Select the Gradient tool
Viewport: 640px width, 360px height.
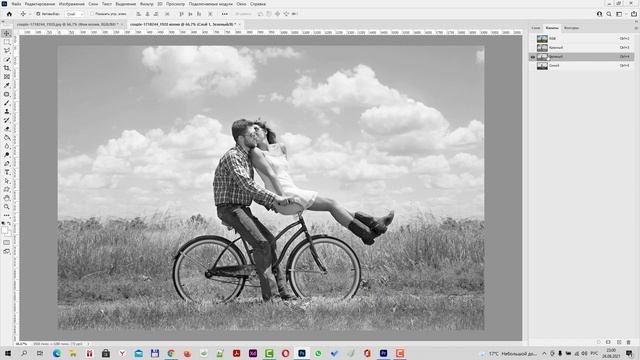pos(7,138)
